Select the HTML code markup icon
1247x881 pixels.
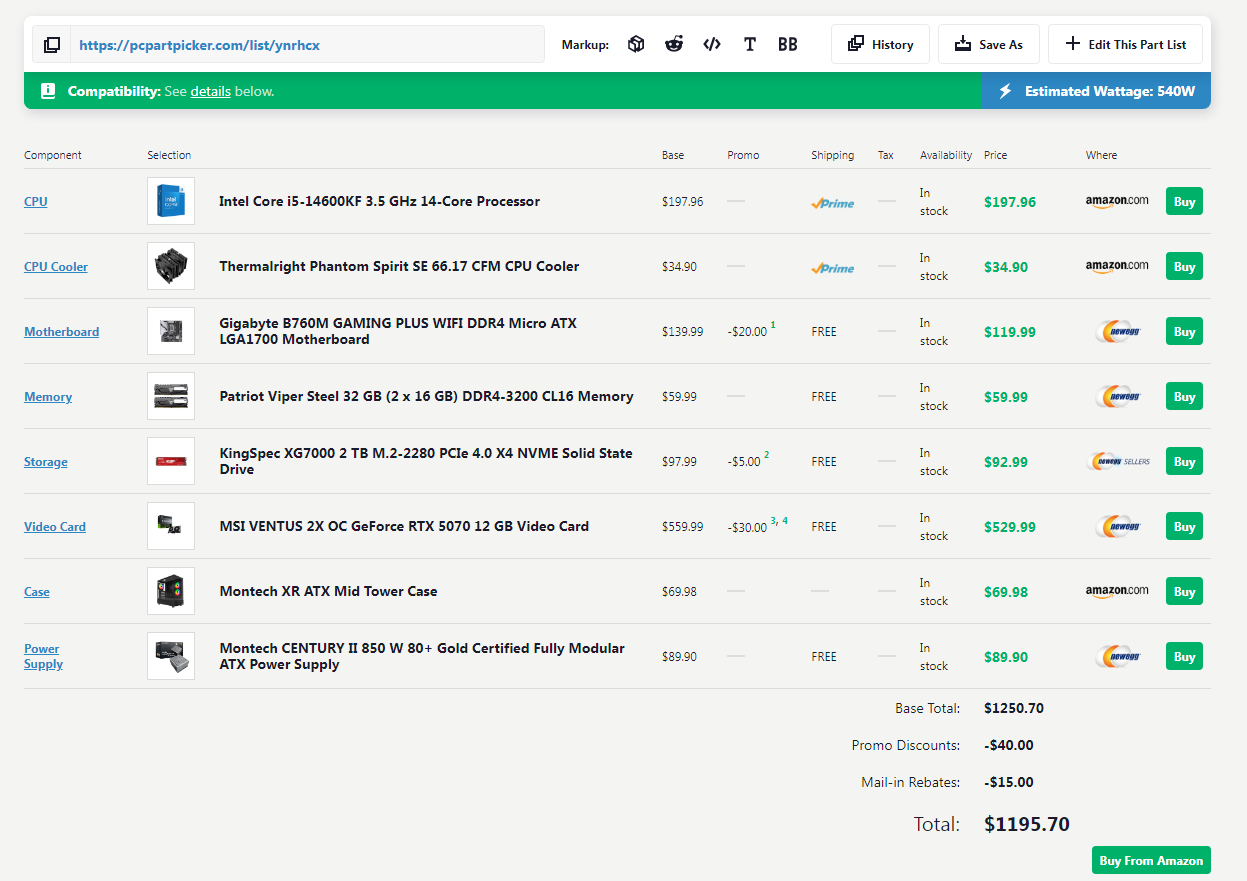pyautogui.click(x=712, y=44)
